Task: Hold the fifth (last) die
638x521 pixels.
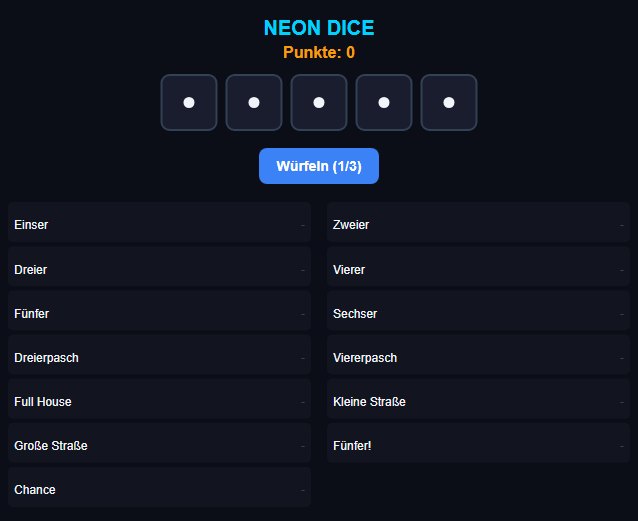Action: 449,103
